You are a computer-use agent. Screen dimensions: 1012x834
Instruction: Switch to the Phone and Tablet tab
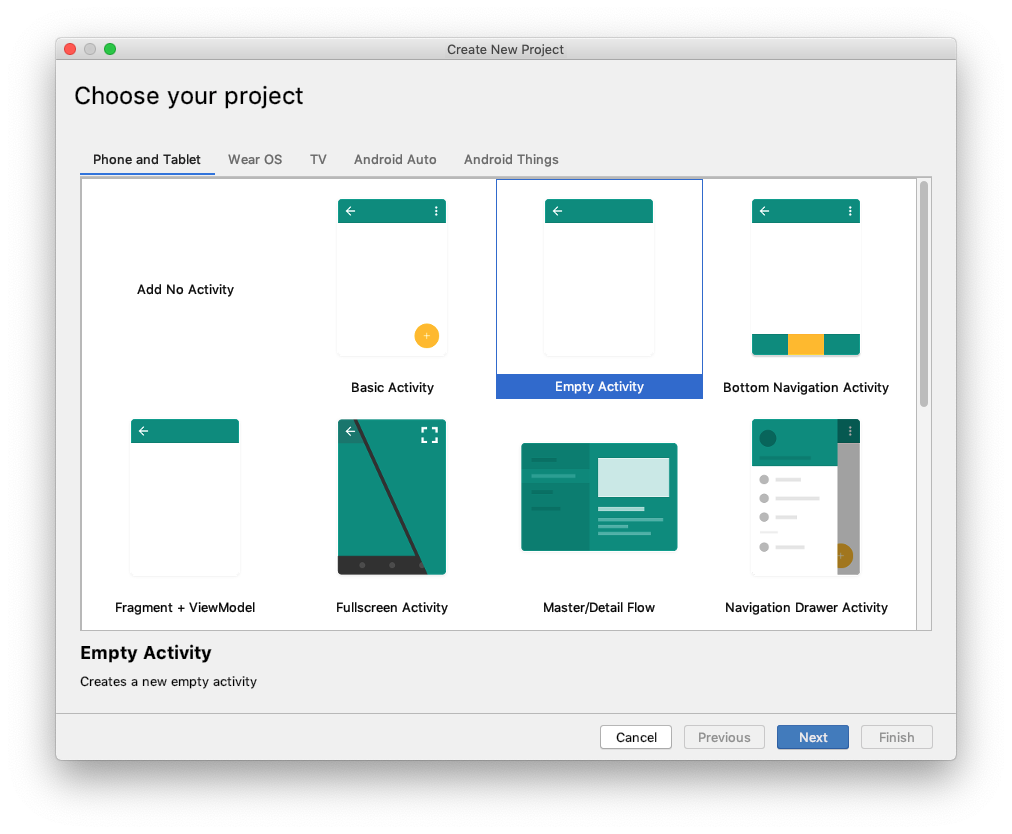pos(147,159)
